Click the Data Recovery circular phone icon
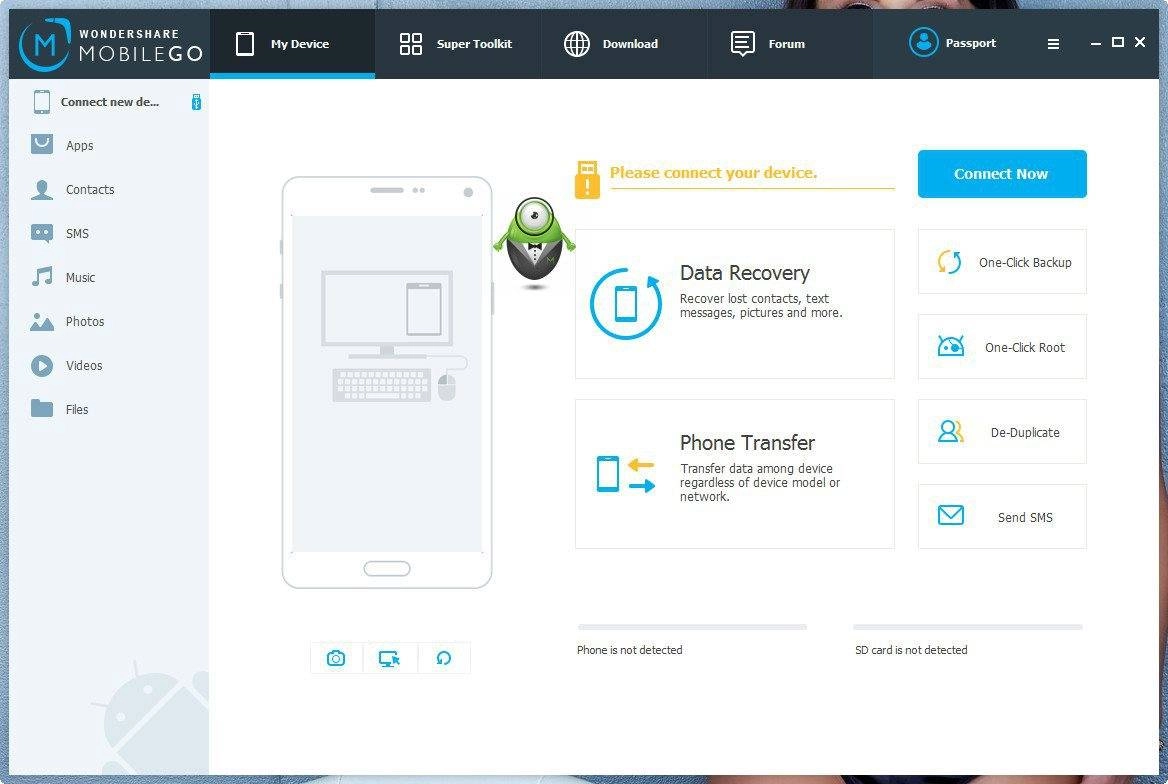Screen dimensions: 1168x784 (626, 303)
